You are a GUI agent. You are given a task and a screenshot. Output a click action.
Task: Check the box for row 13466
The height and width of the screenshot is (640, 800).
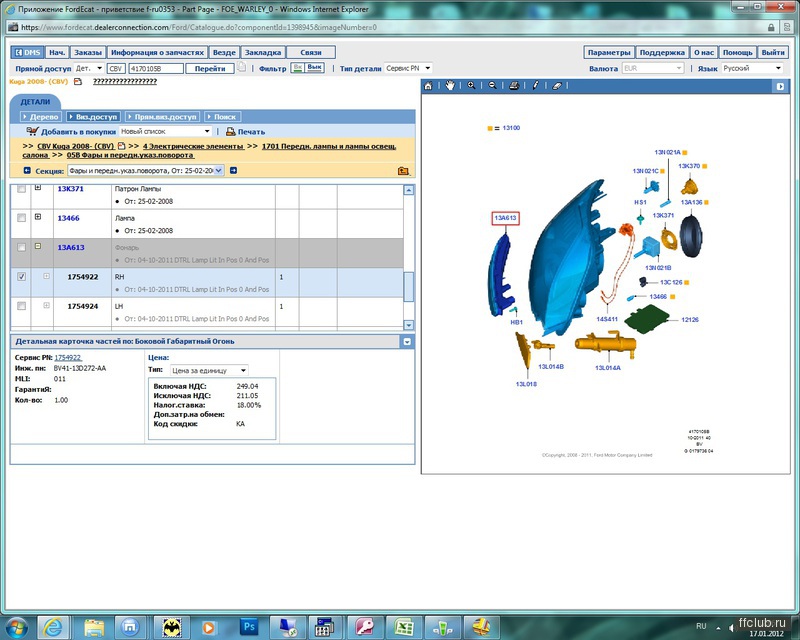click(21, 218)
